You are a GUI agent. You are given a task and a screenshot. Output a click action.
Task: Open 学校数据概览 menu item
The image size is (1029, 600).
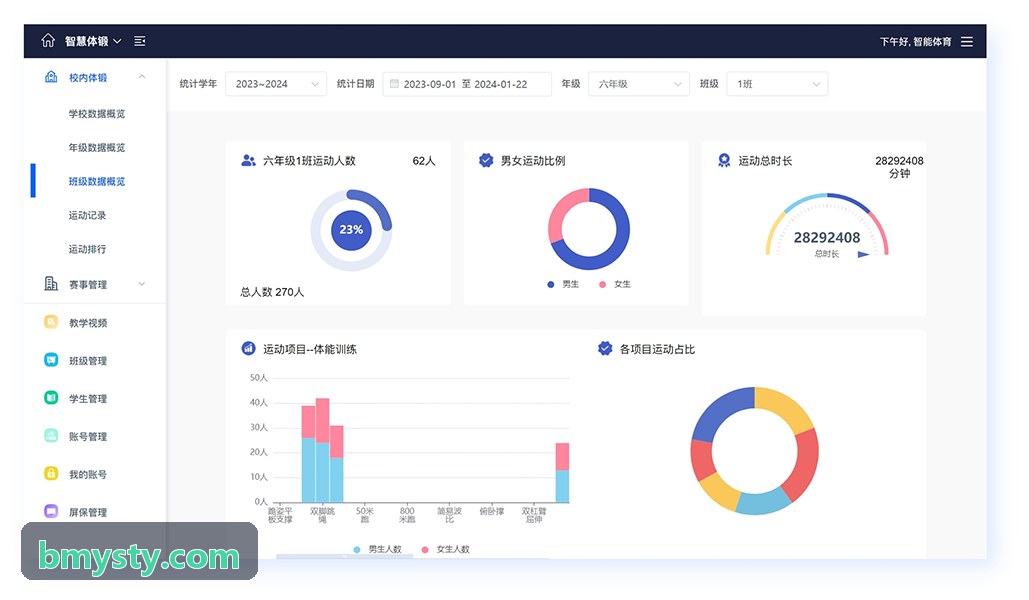[x=96, y=114]
